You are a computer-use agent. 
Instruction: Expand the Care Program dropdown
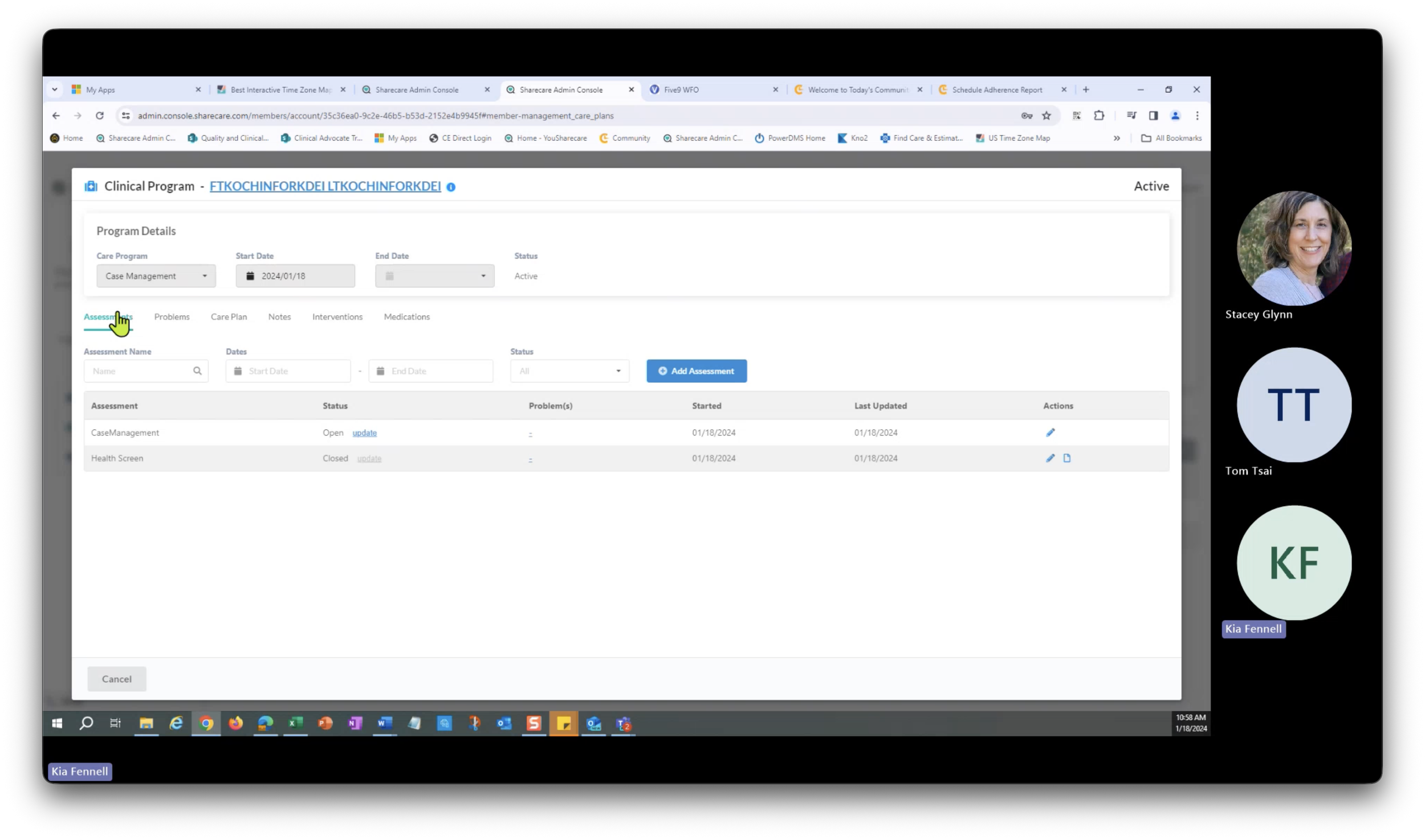click(x=156, y=276)
